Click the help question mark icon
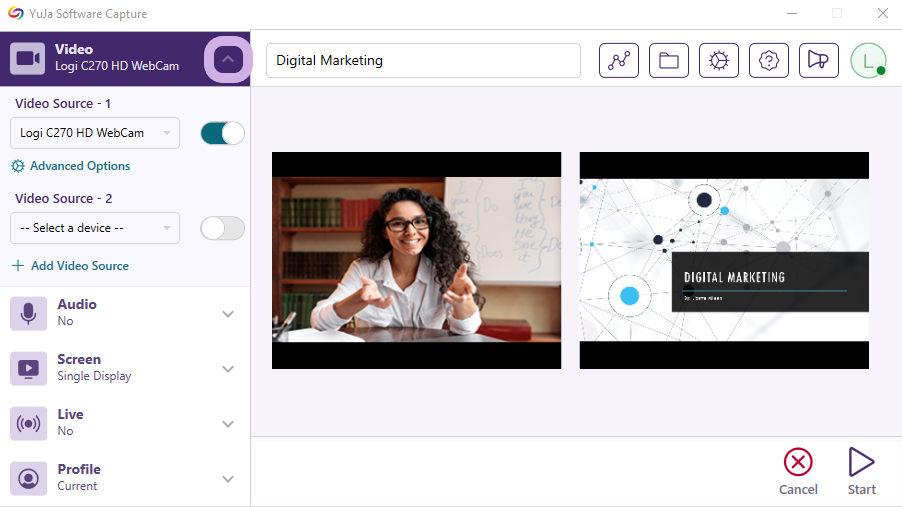902x507 pixels. coord(768,60)
